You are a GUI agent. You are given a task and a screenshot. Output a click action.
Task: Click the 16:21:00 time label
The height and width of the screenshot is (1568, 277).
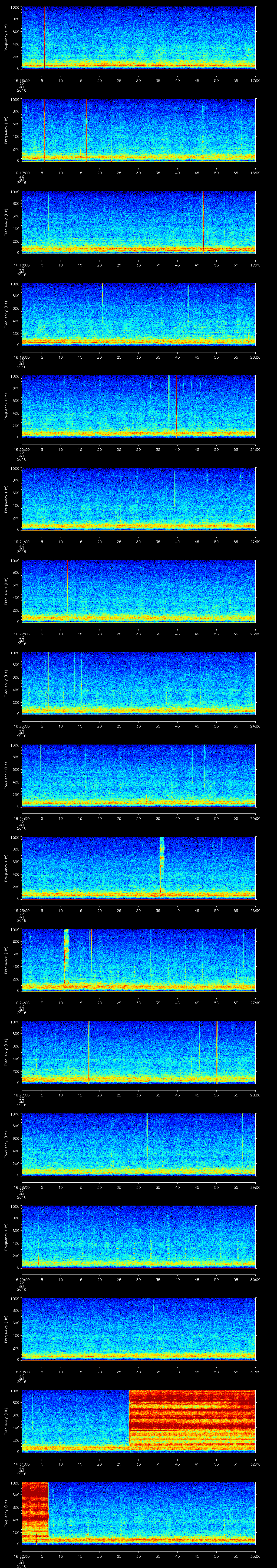pos(21,542)
